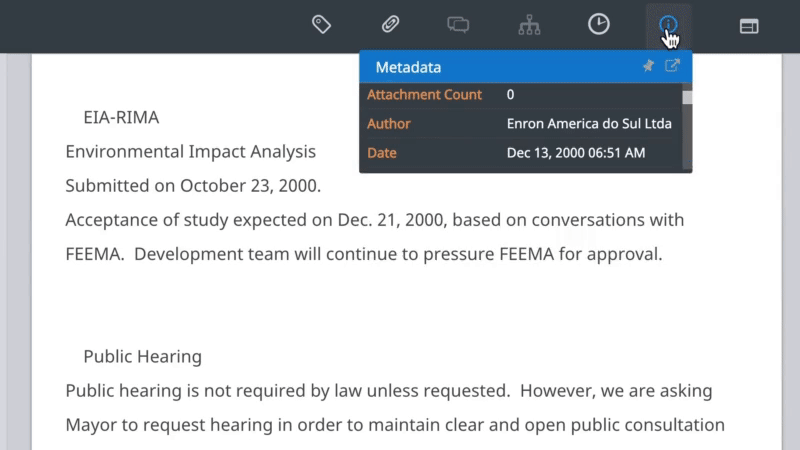The height and width of the screenshot is (450, 800).
Task: Click the Metadata panel scrollbar thumb
Action: (687, 97)
